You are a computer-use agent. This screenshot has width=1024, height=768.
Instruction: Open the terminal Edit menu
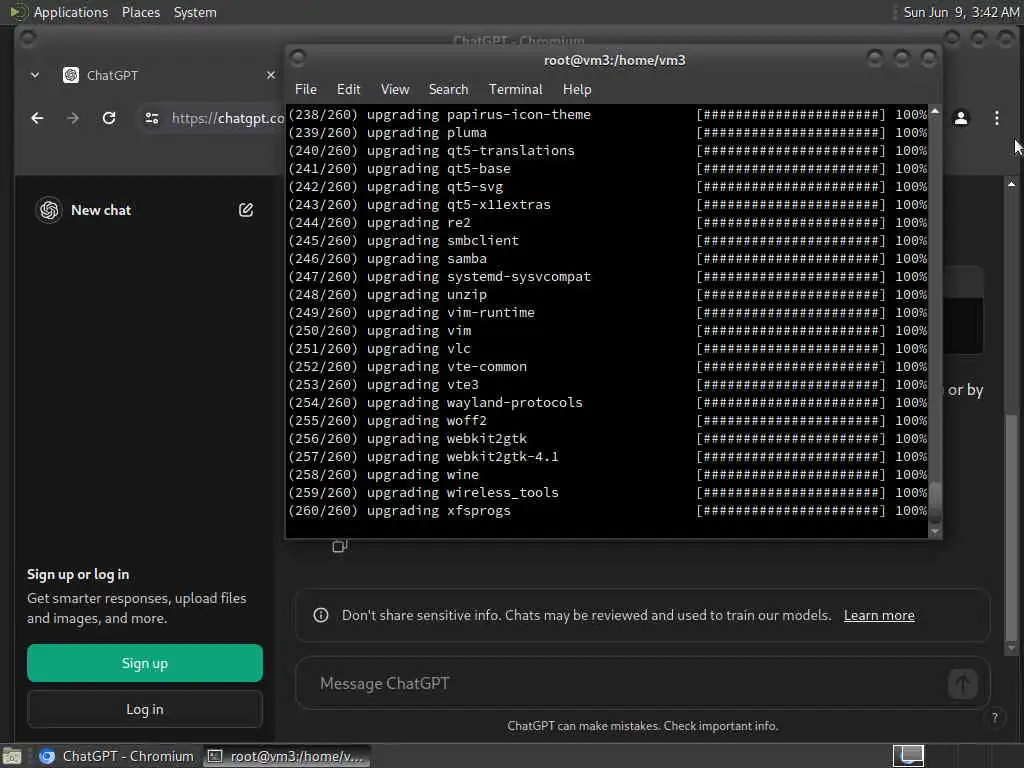pos(348,89)
